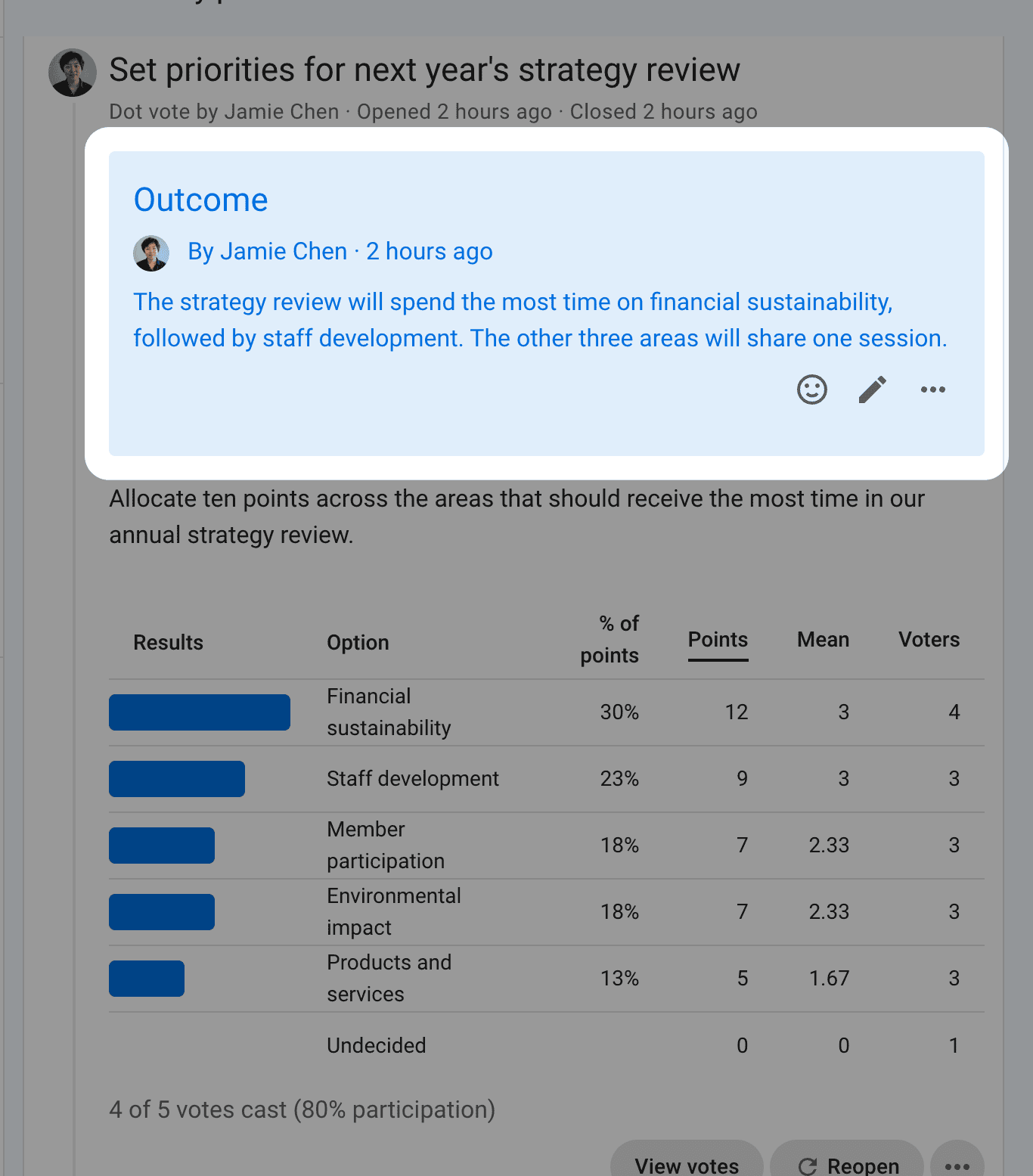
Task: Open the poll title Set priorities link
Action: pyautogui.click(x=424, y=70)
